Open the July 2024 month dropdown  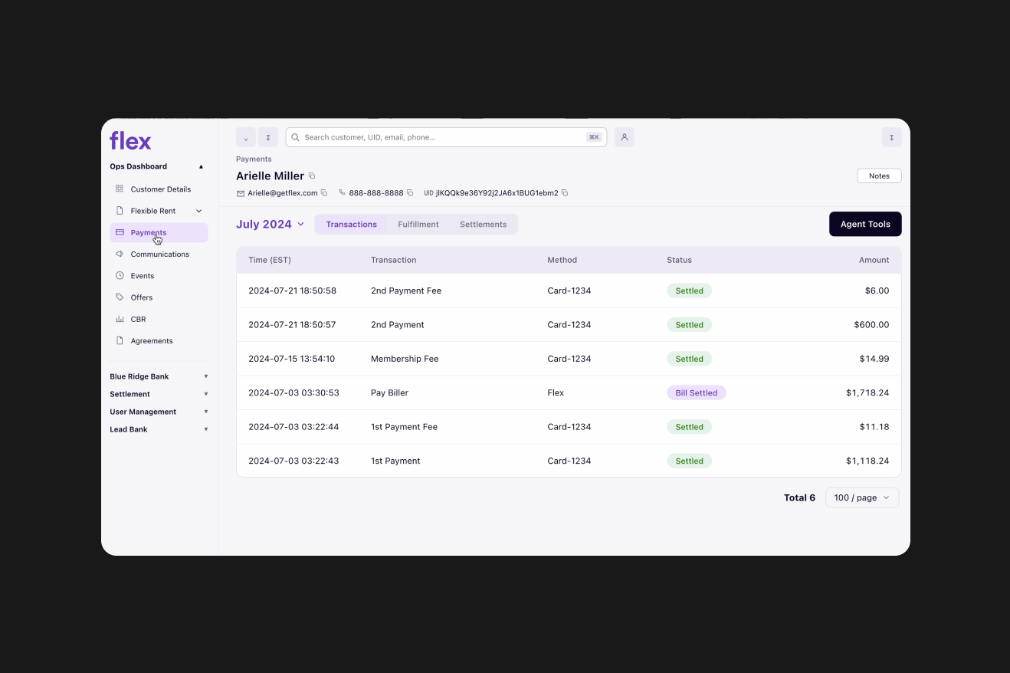pos(270,224)
